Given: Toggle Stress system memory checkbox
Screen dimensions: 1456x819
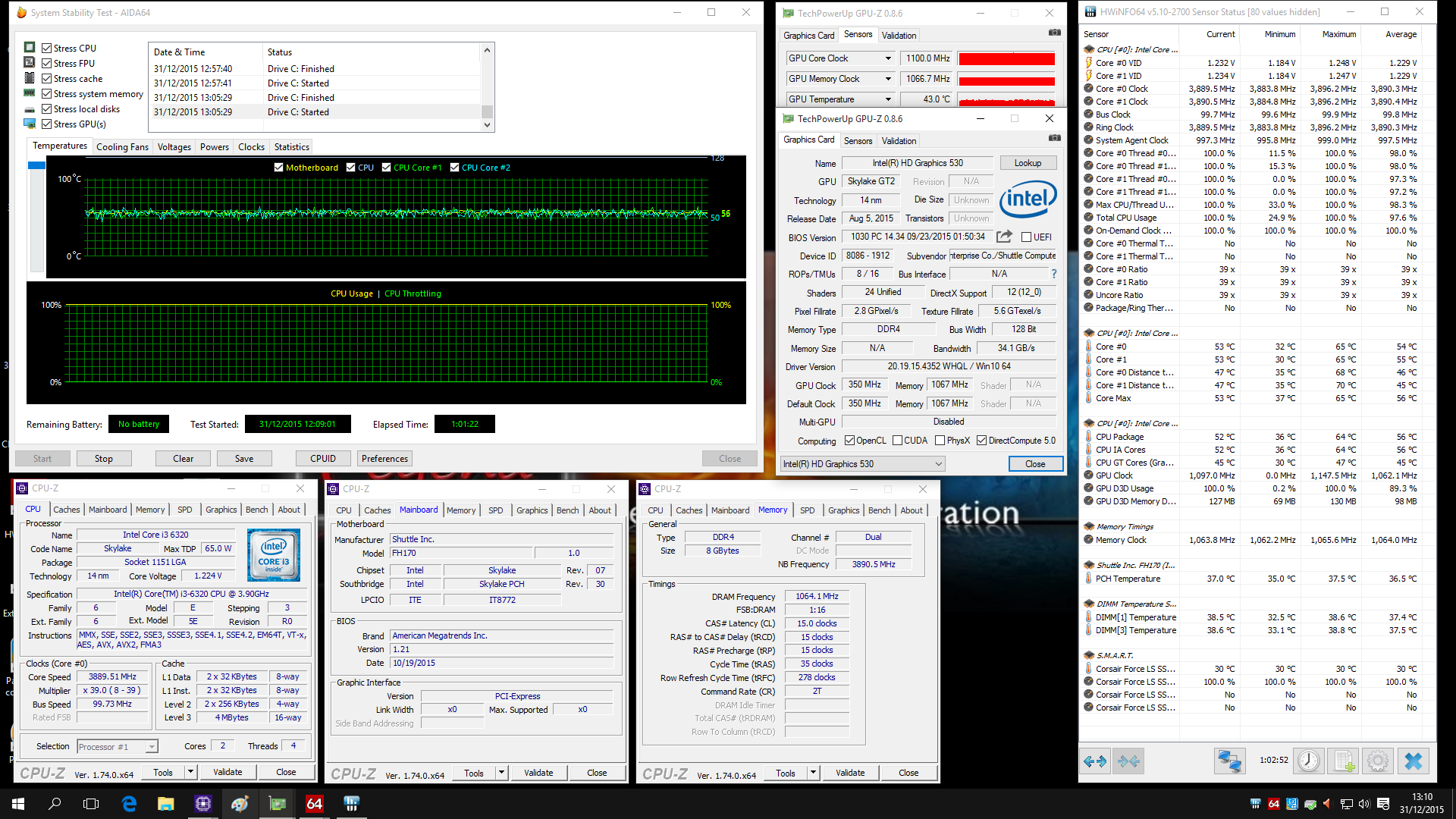Looking at the screenshot, I should [46, 93].
